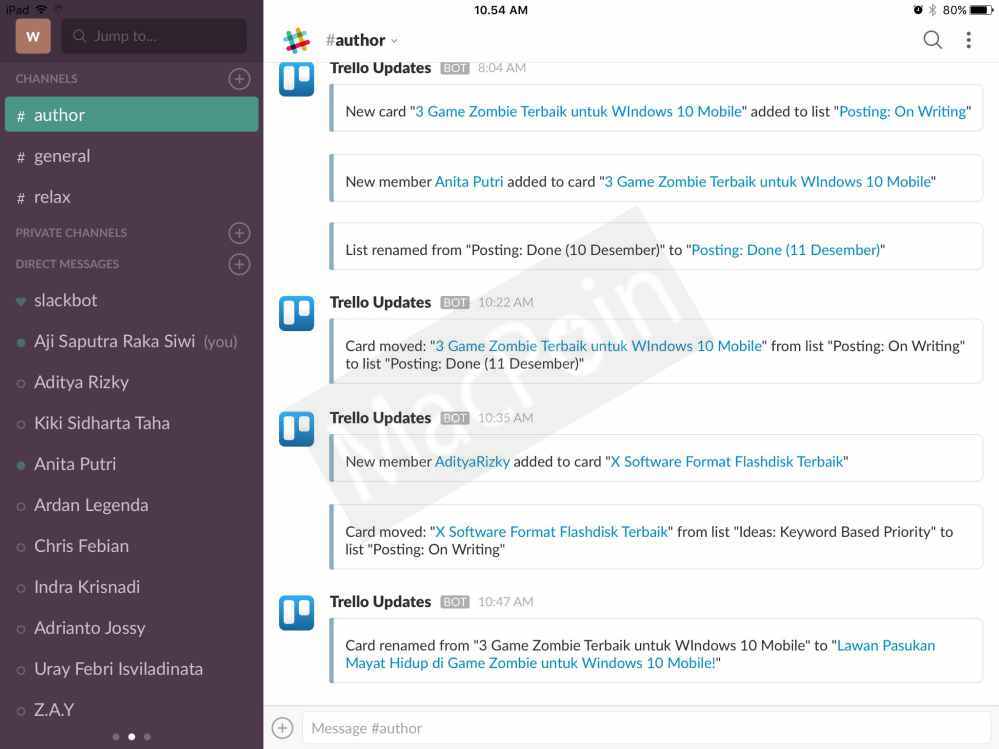999x749 pixels.
Task: Open Anita Putri member link in message
Action: tap(469, 182)
